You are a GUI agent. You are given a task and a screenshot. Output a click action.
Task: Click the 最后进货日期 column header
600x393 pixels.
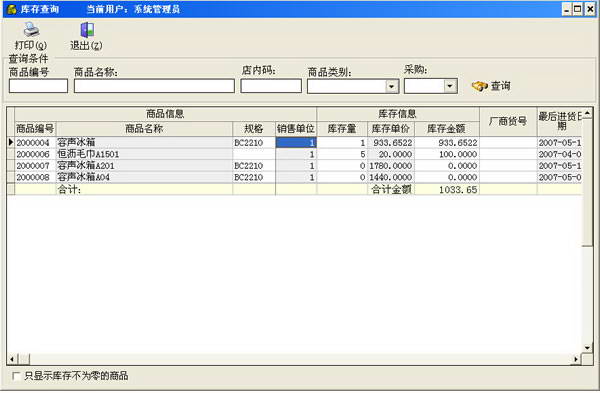pos(559,121)
